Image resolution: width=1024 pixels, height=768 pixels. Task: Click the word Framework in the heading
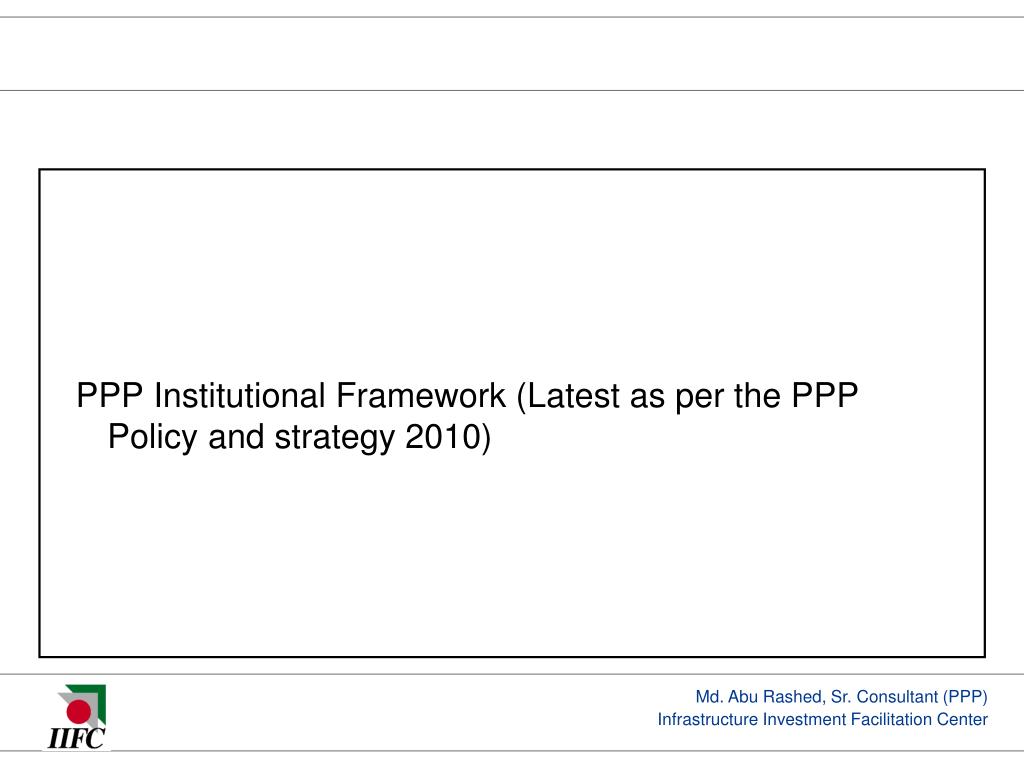tap(421, 395)
